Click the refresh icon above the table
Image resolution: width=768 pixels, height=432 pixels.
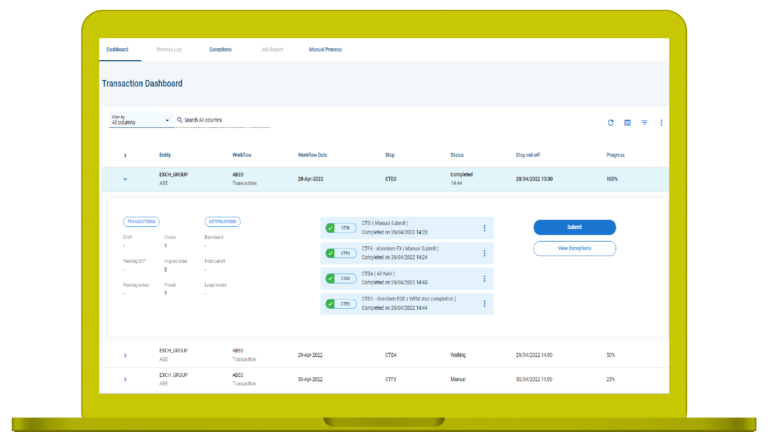pyautogui.click(x=611, y=123)
